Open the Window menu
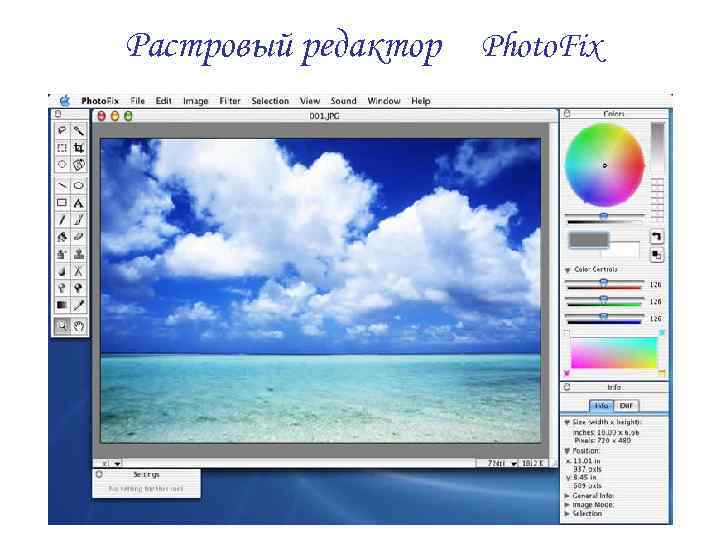This screenshot has height=540, width=720. click(384, 101)
